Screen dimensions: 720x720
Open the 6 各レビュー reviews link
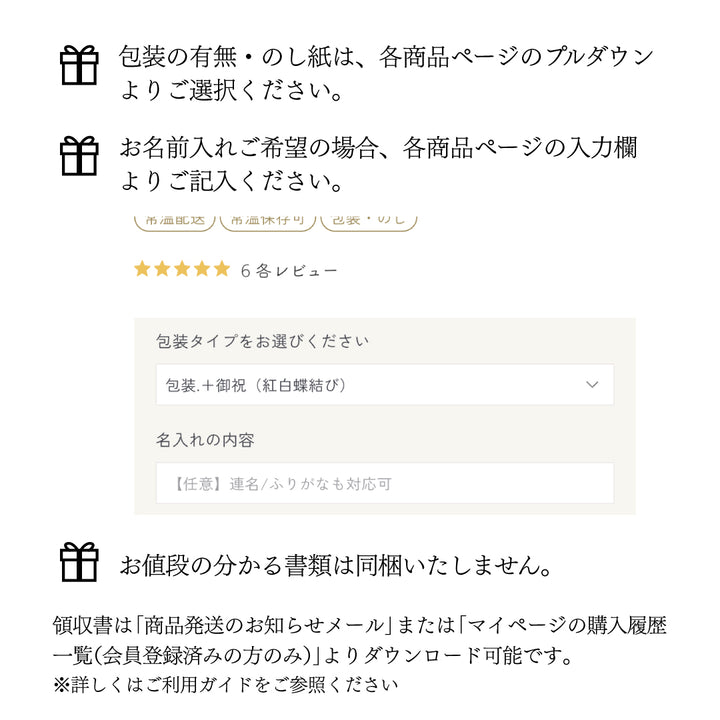tap(289, 270)
